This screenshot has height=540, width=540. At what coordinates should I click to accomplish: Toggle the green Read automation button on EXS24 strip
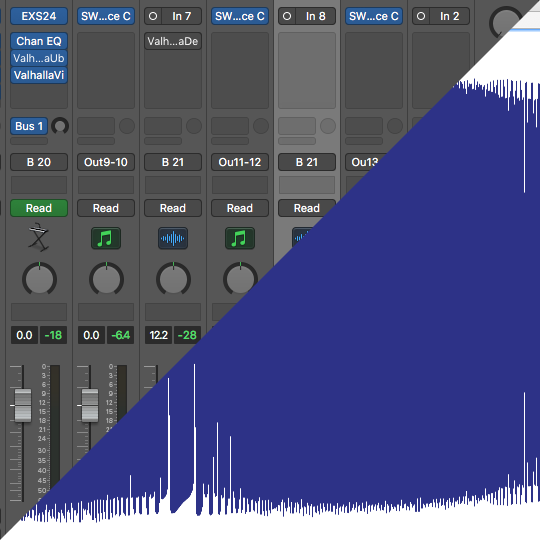(39, 208)
